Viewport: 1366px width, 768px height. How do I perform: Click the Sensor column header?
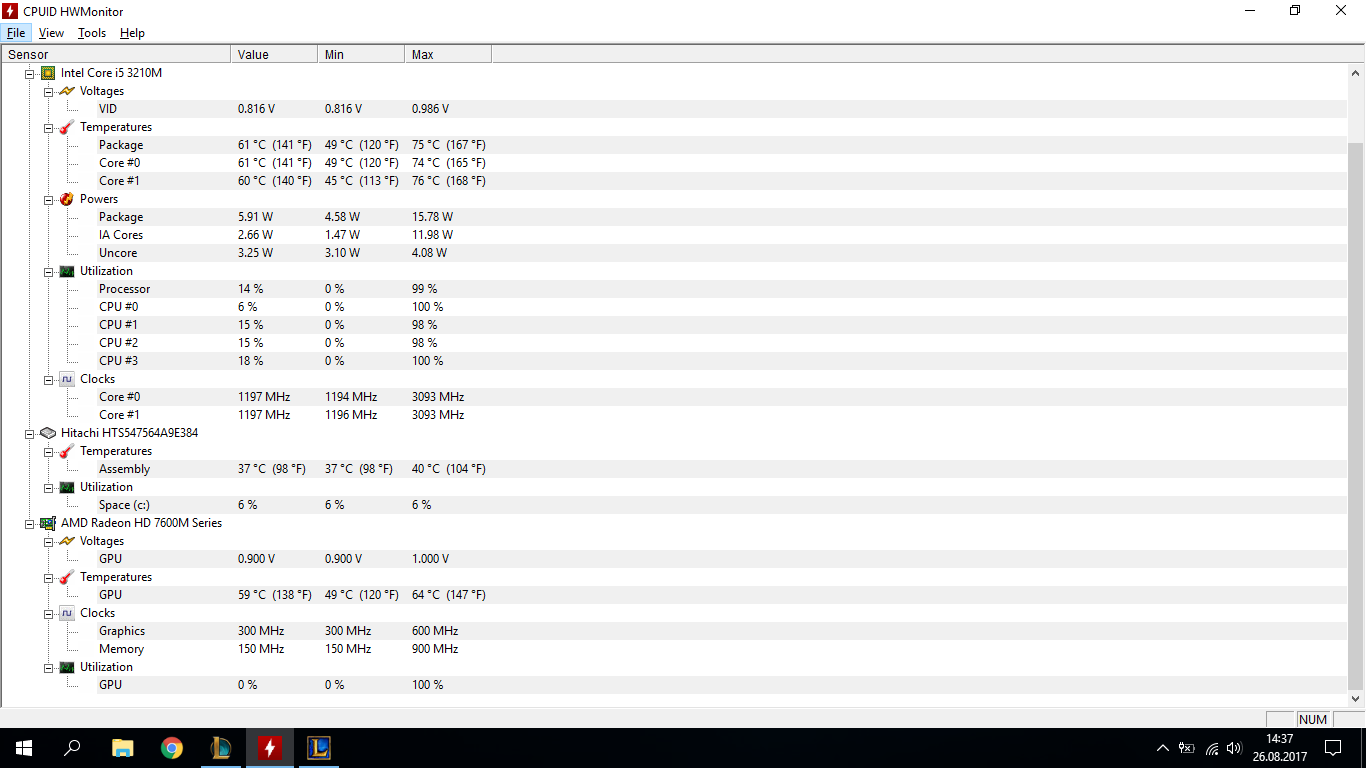click(116, 55)
